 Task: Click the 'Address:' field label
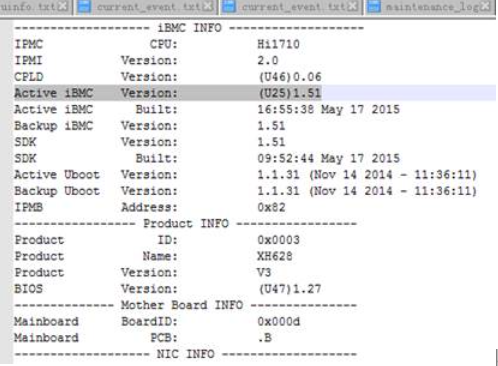coord(149,207)
